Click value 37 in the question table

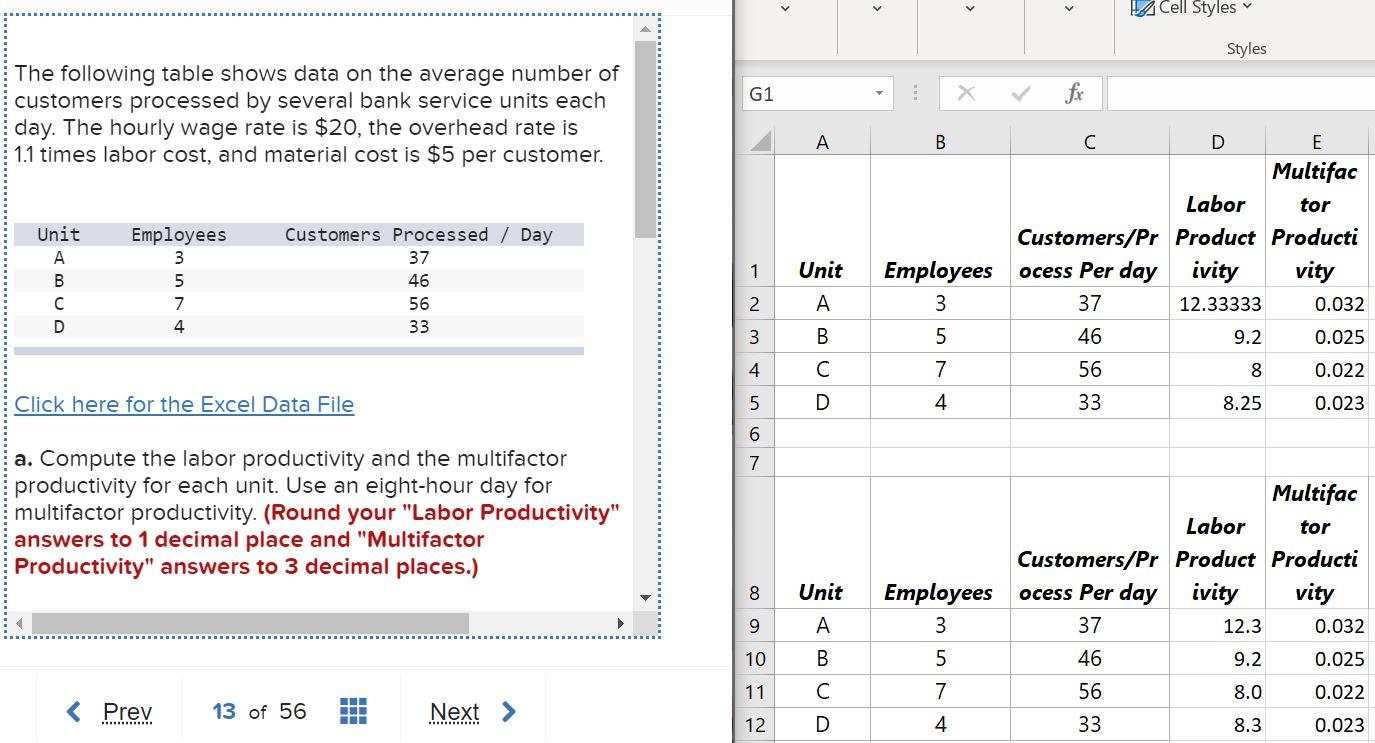[418, 258]
